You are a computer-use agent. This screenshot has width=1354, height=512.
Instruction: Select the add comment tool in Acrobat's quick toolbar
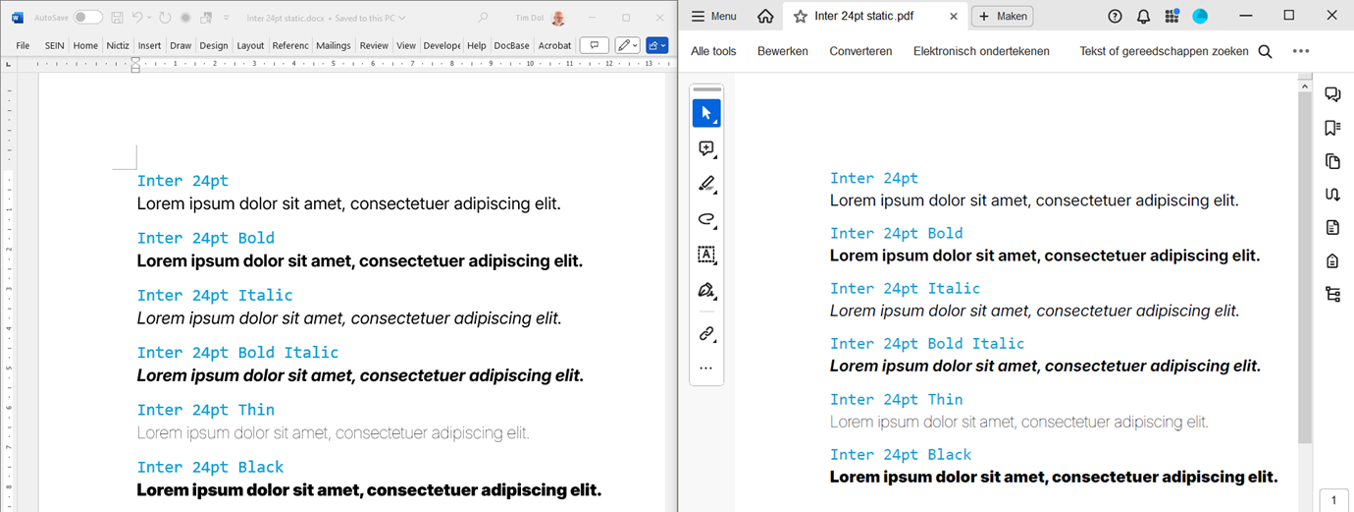706,149
